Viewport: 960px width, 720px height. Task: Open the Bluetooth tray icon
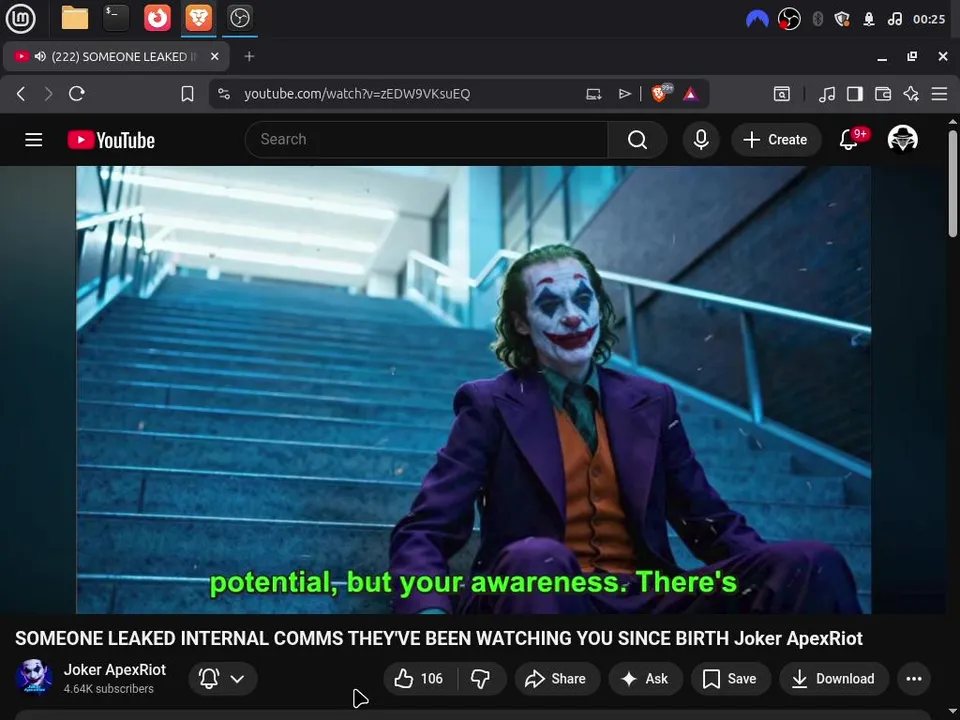coord(817,19)
